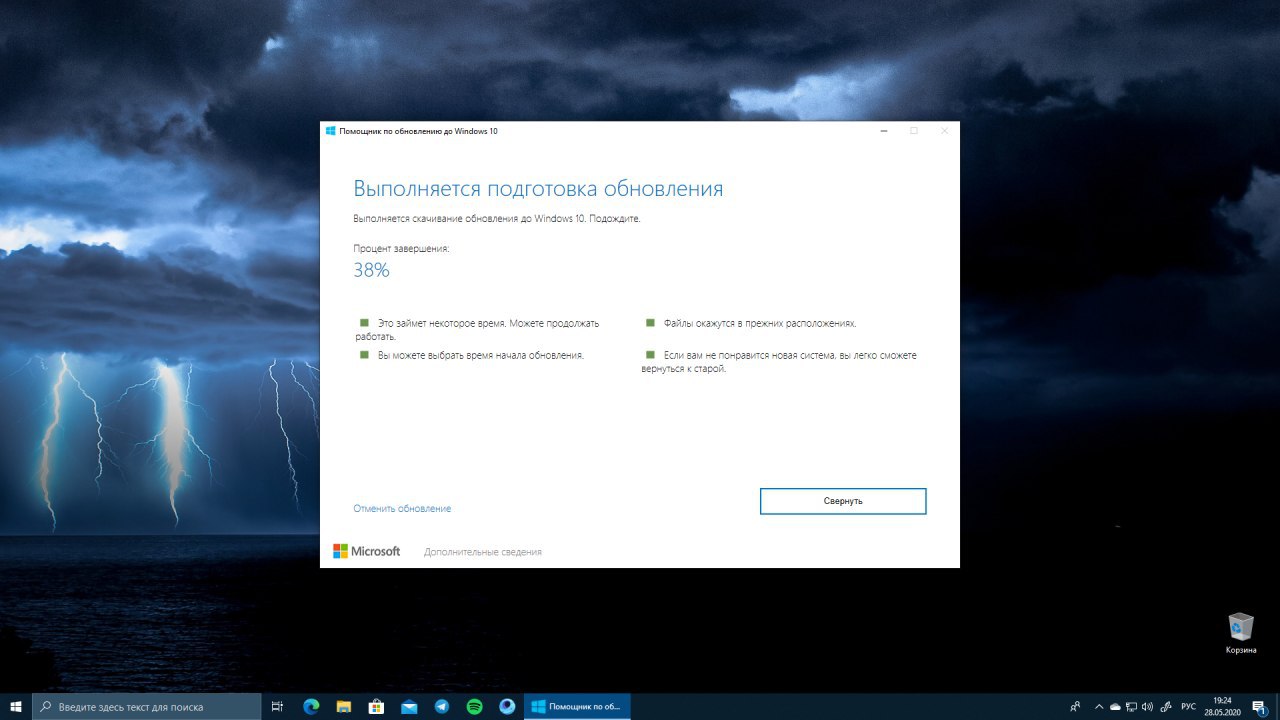Switch the РУС input language indicator
This screenshot has width=1280, height=720.
tap(1188, 707)
